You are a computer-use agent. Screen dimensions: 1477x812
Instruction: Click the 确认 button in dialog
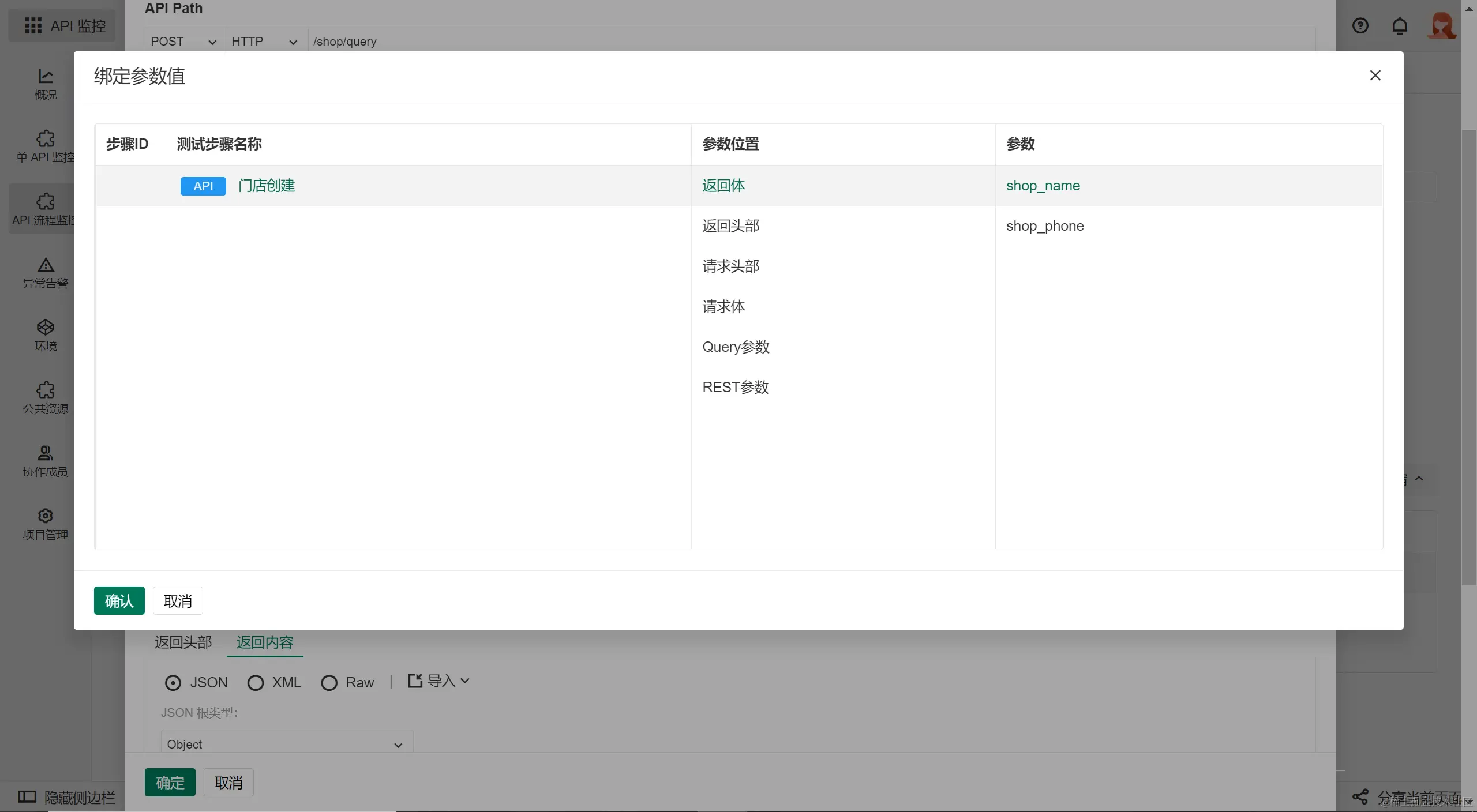point(119,601)
